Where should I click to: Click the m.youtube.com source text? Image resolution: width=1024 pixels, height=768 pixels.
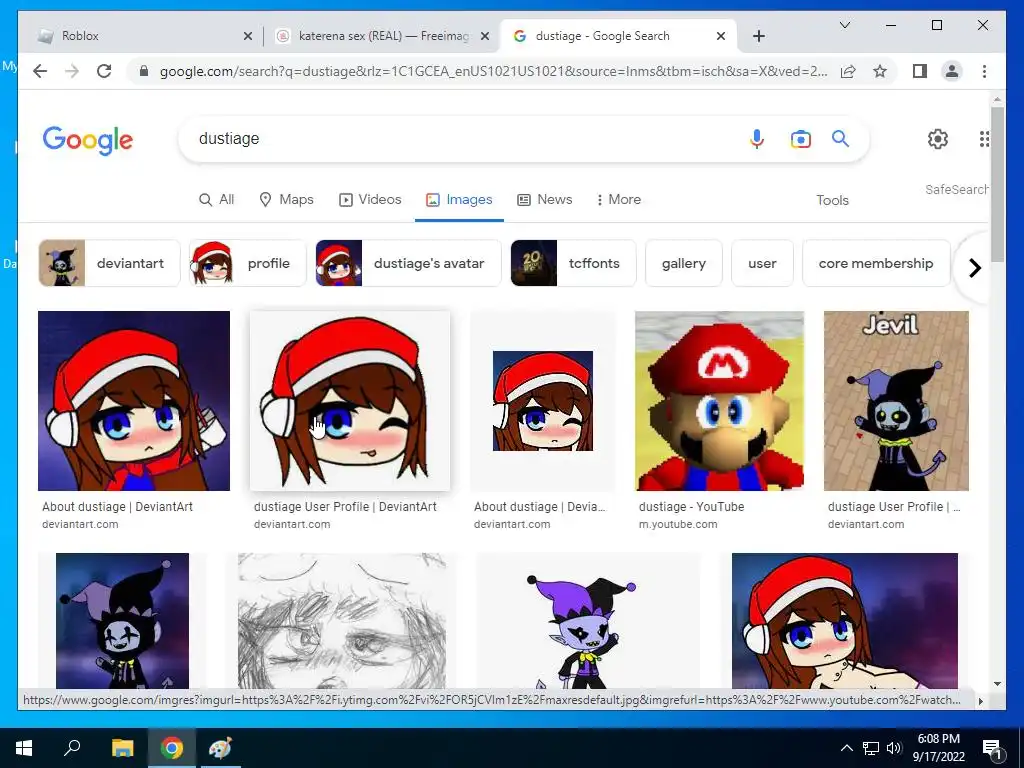click(x=678, y=524)
